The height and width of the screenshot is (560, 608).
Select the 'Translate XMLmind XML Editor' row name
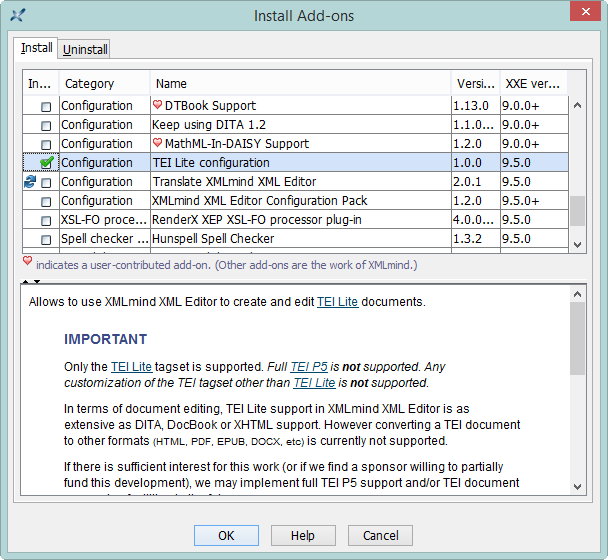tap(234, 181)
